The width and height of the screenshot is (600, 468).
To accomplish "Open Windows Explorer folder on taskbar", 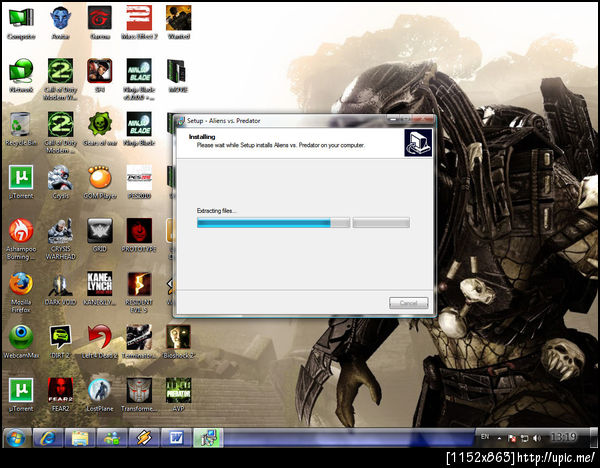I will coord(80,438).
